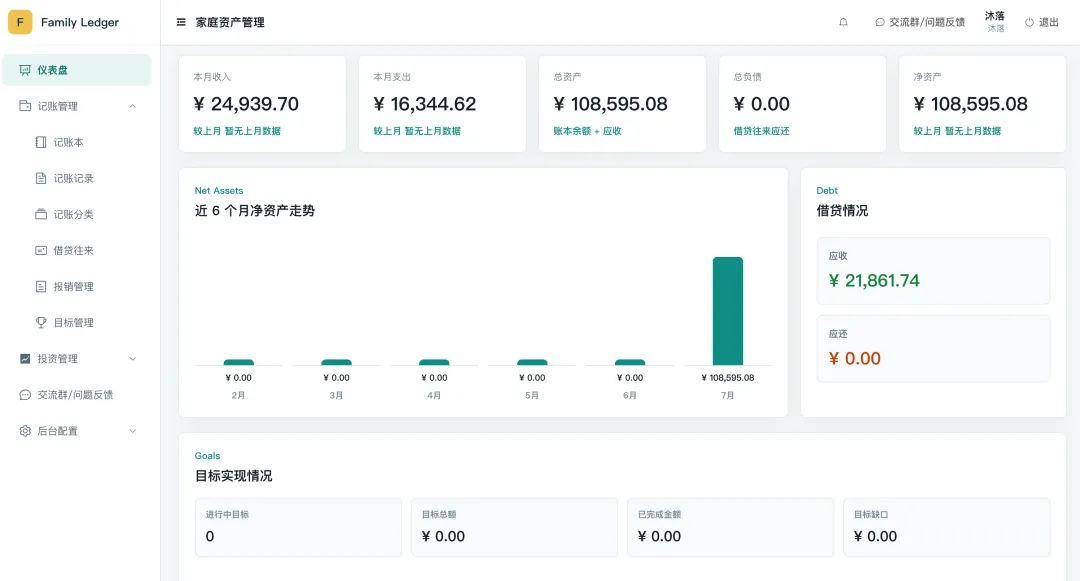Image resolution: width=1080 pixels, height=581 pixels.
Task: Click the 目标缺口 ¥ 0.00 box
Action: pyautogui.click(x=947, y=527)
